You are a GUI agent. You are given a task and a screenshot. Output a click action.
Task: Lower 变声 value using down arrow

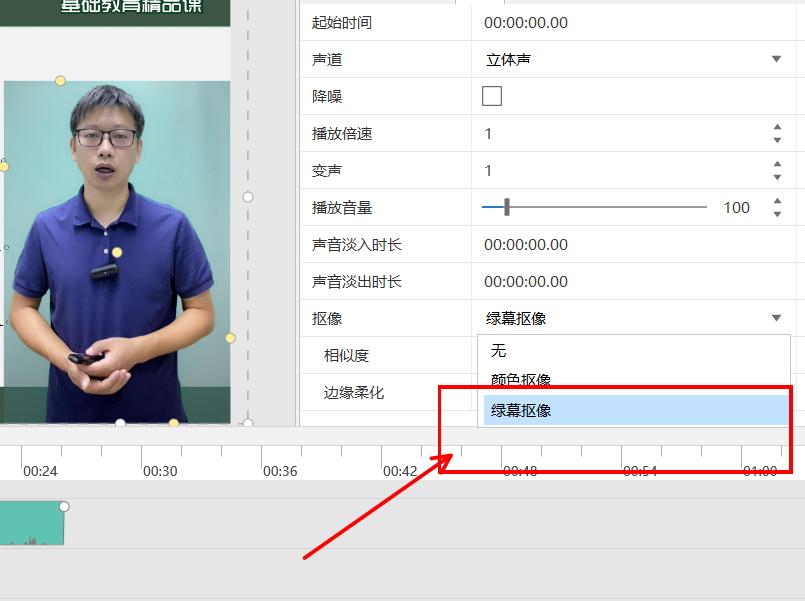coord(777,177)
